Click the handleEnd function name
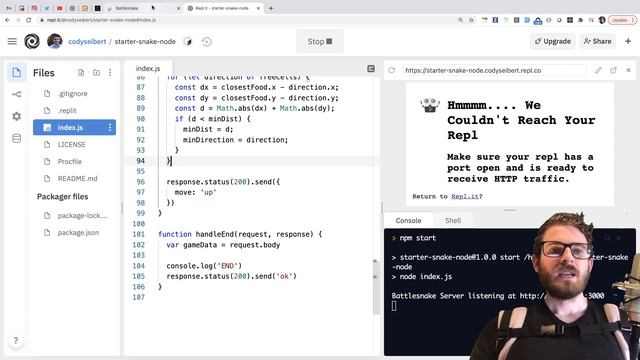The image size is (640, 360). coord(215,234)
